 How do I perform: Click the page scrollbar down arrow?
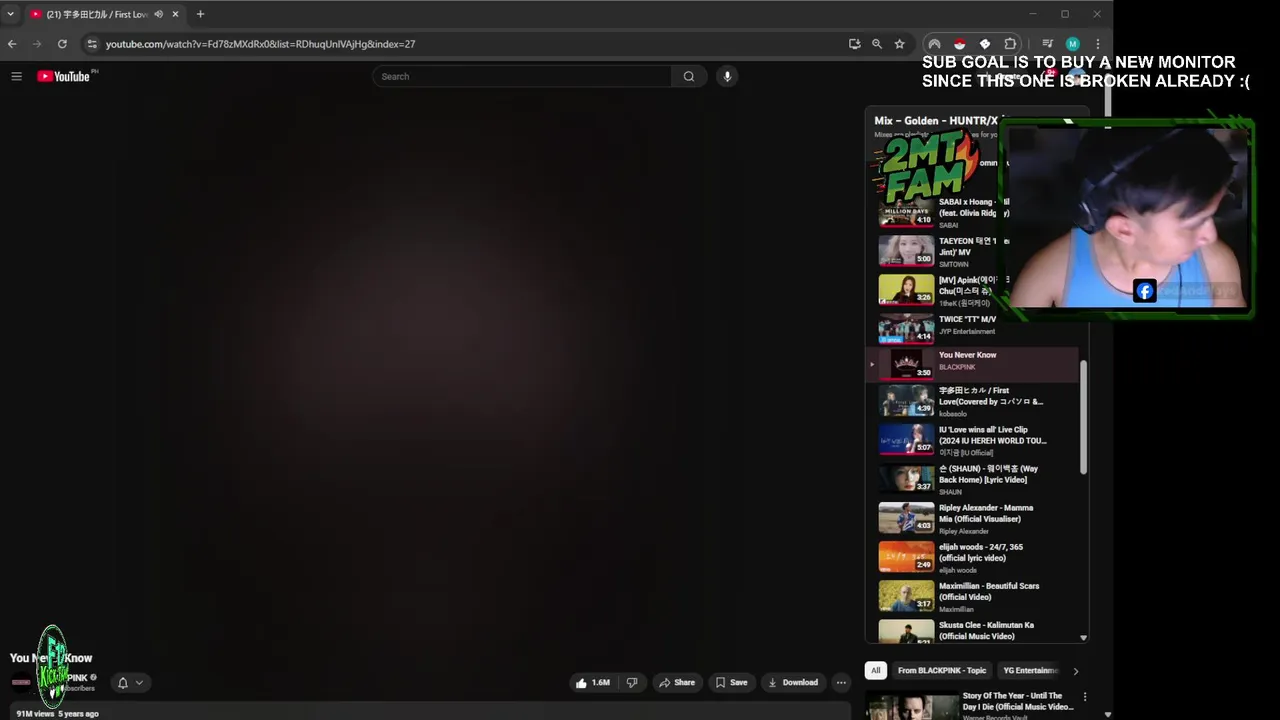pos(1107,715)
